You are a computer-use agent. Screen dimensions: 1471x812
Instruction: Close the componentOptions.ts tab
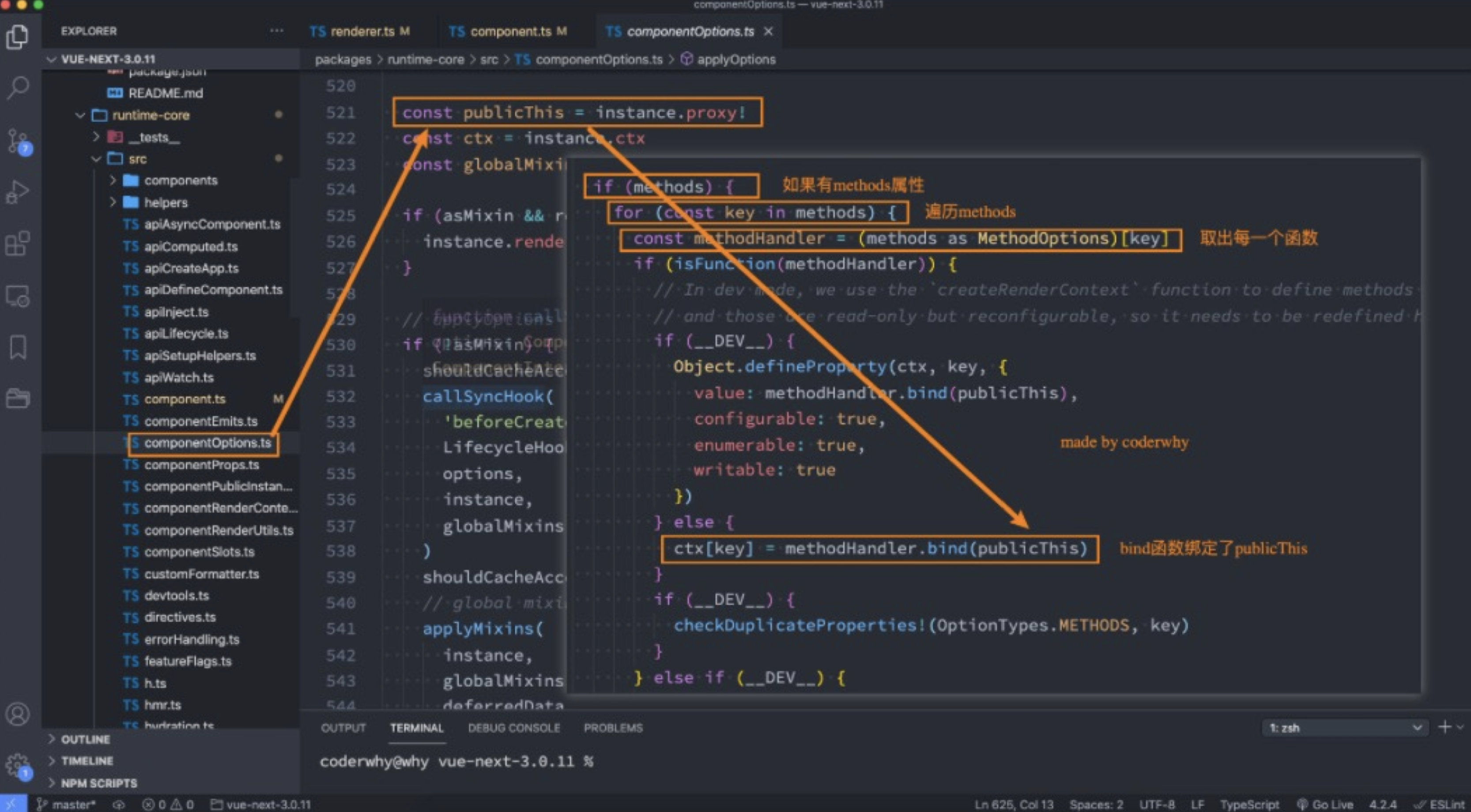(769, 31)
